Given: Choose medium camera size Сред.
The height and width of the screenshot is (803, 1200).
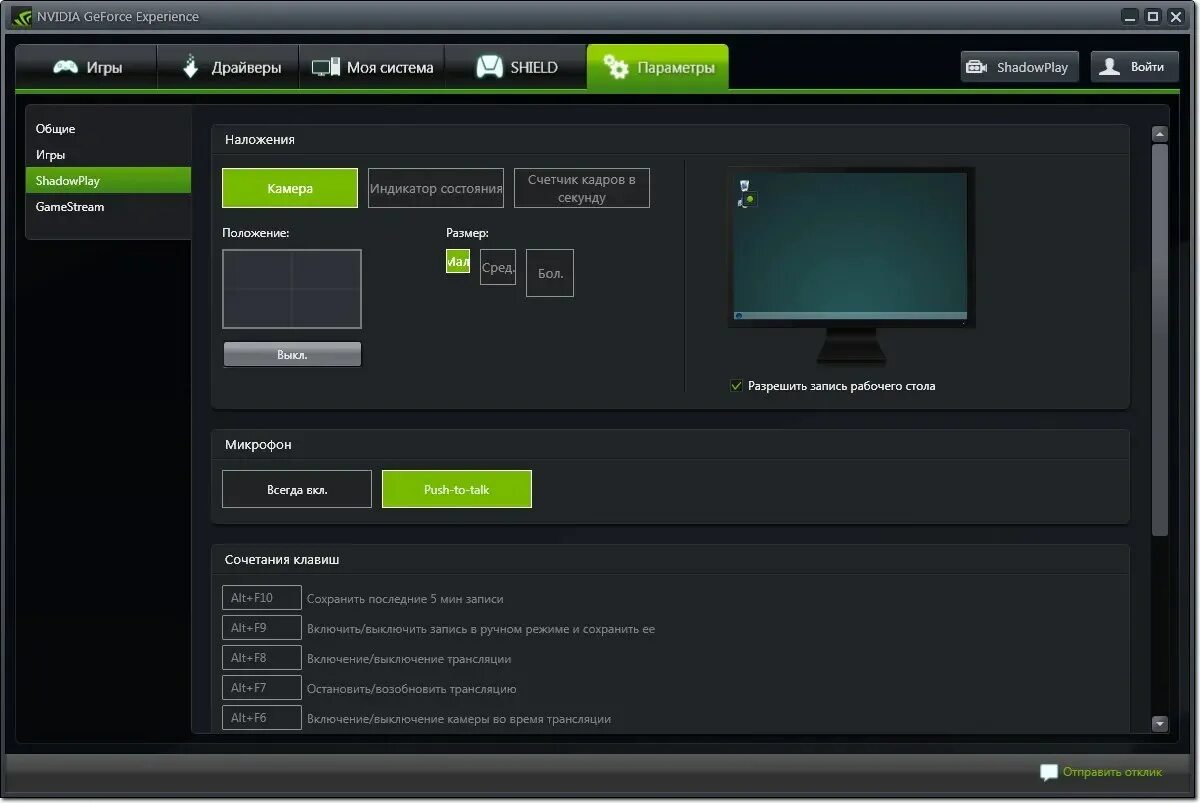Looking at the screenshot, I should tap(498, 268).
